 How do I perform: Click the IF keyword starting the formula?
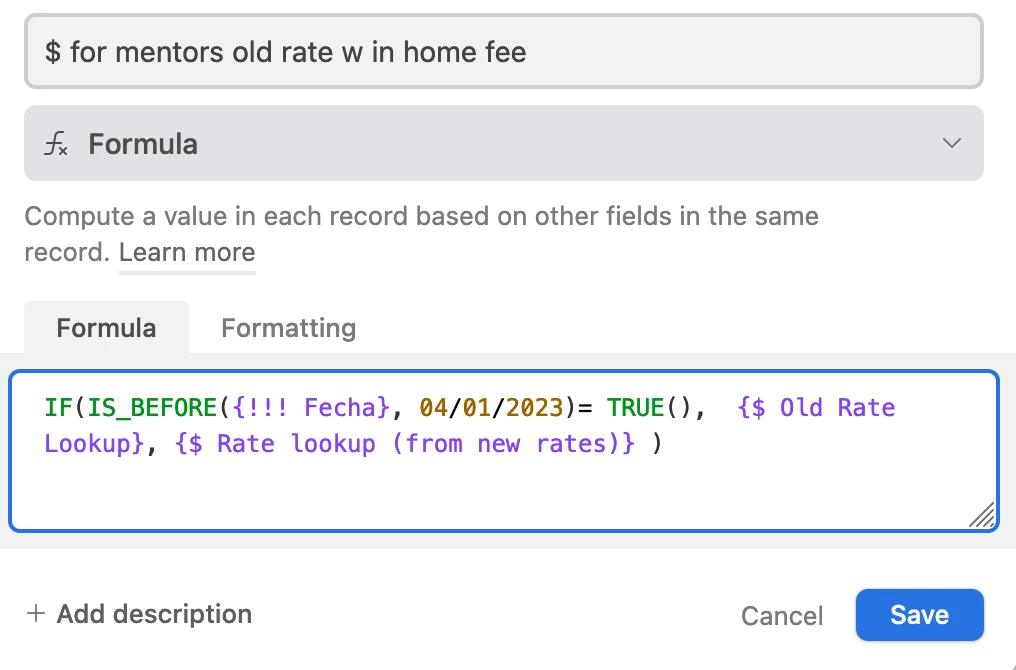pyautogui.click(x=58, y=407)
